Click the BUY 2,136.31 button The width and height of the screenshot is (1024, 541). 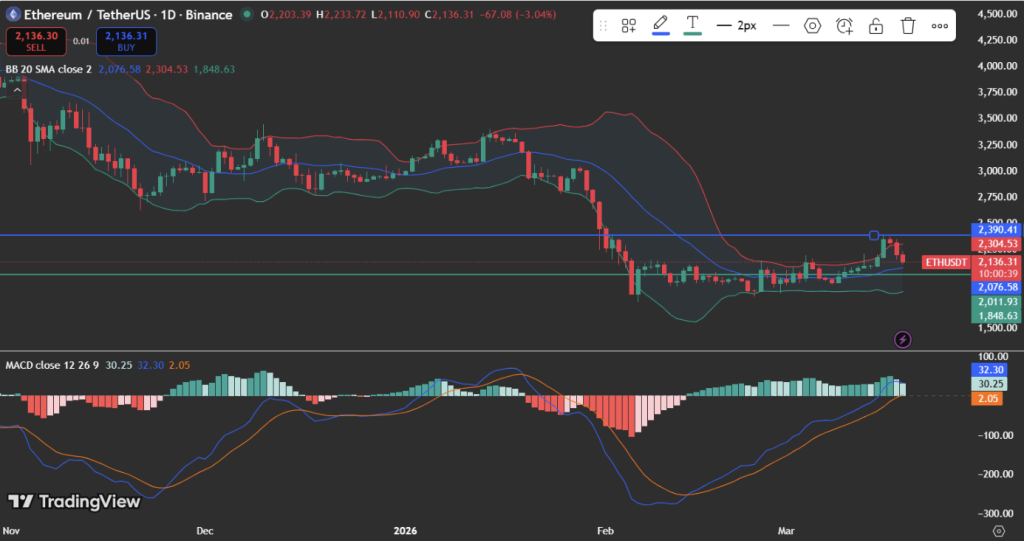point(124,41)
